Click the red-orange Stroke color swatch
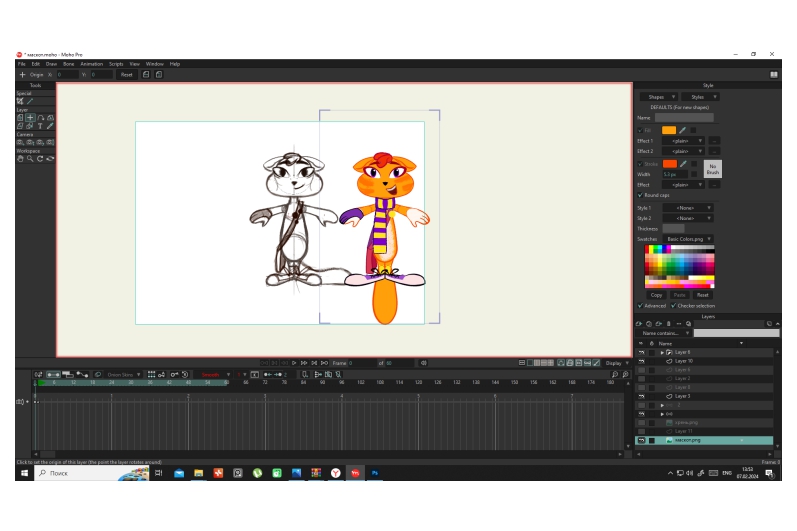 coord(670,164)
